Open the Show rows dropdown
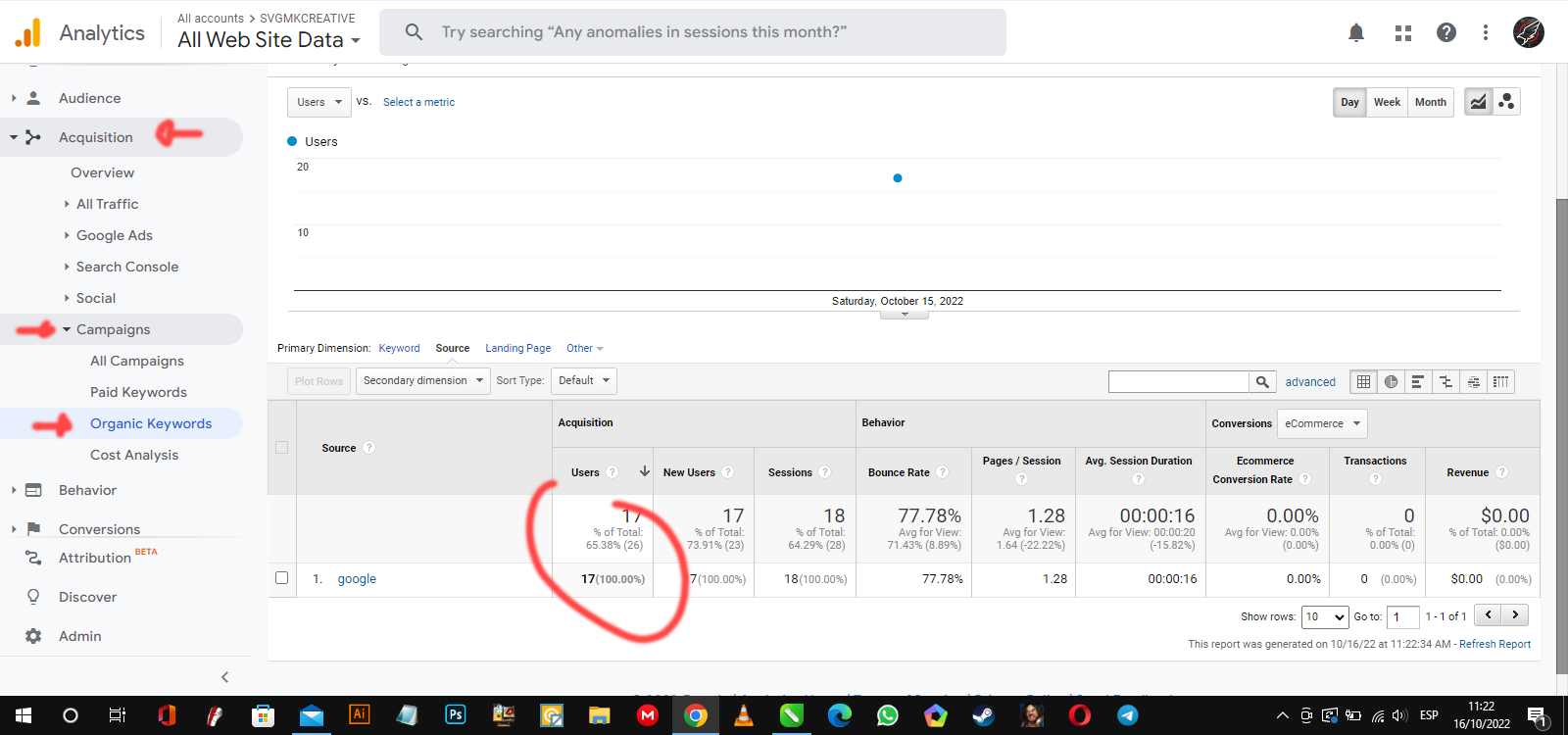The height and width of the screenshot is (735, 1568). point(1325,616)
